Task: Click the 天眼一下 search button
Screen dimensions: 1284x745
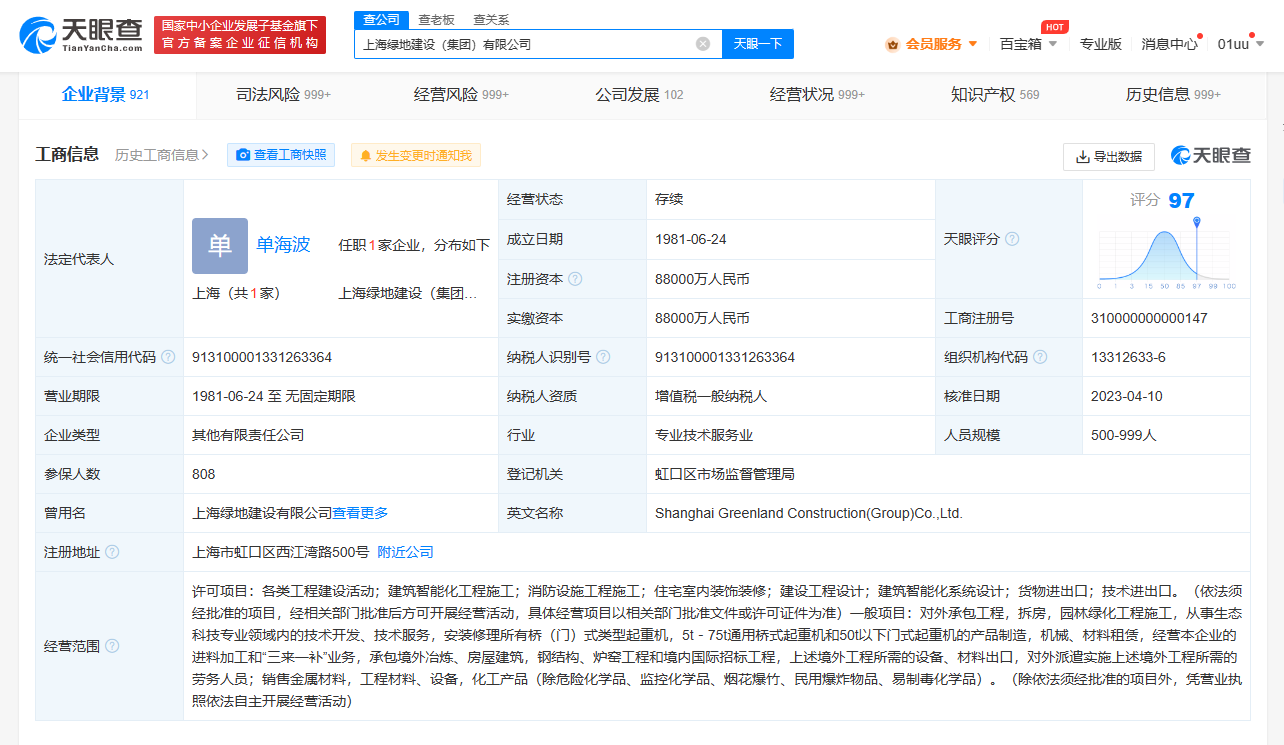Action: point(758,44)
